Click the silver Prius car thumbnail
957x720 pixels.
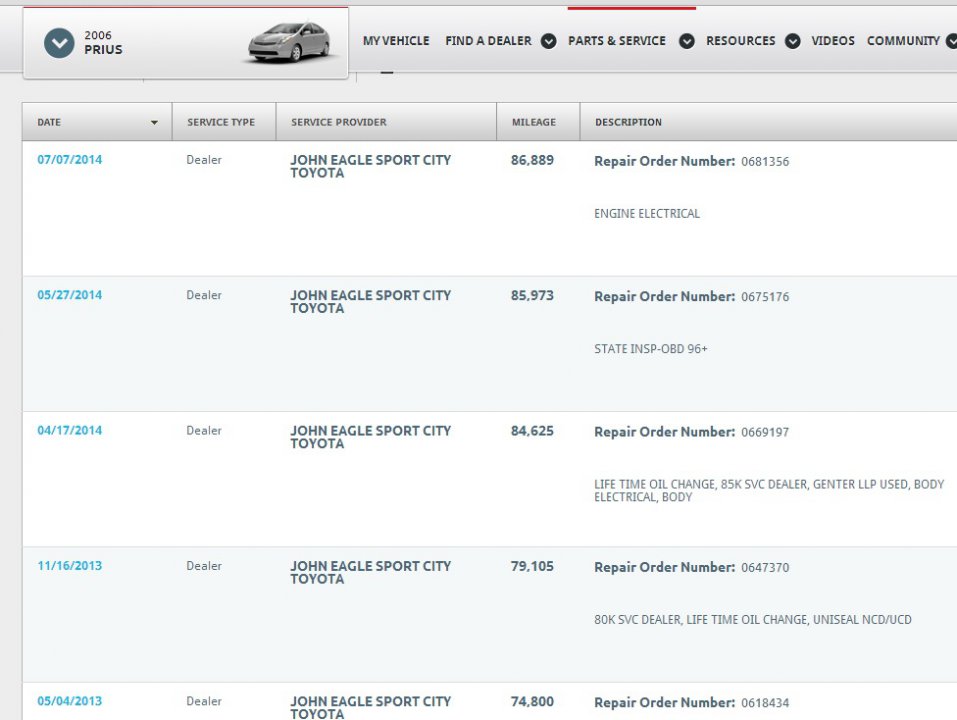point(289,41)
